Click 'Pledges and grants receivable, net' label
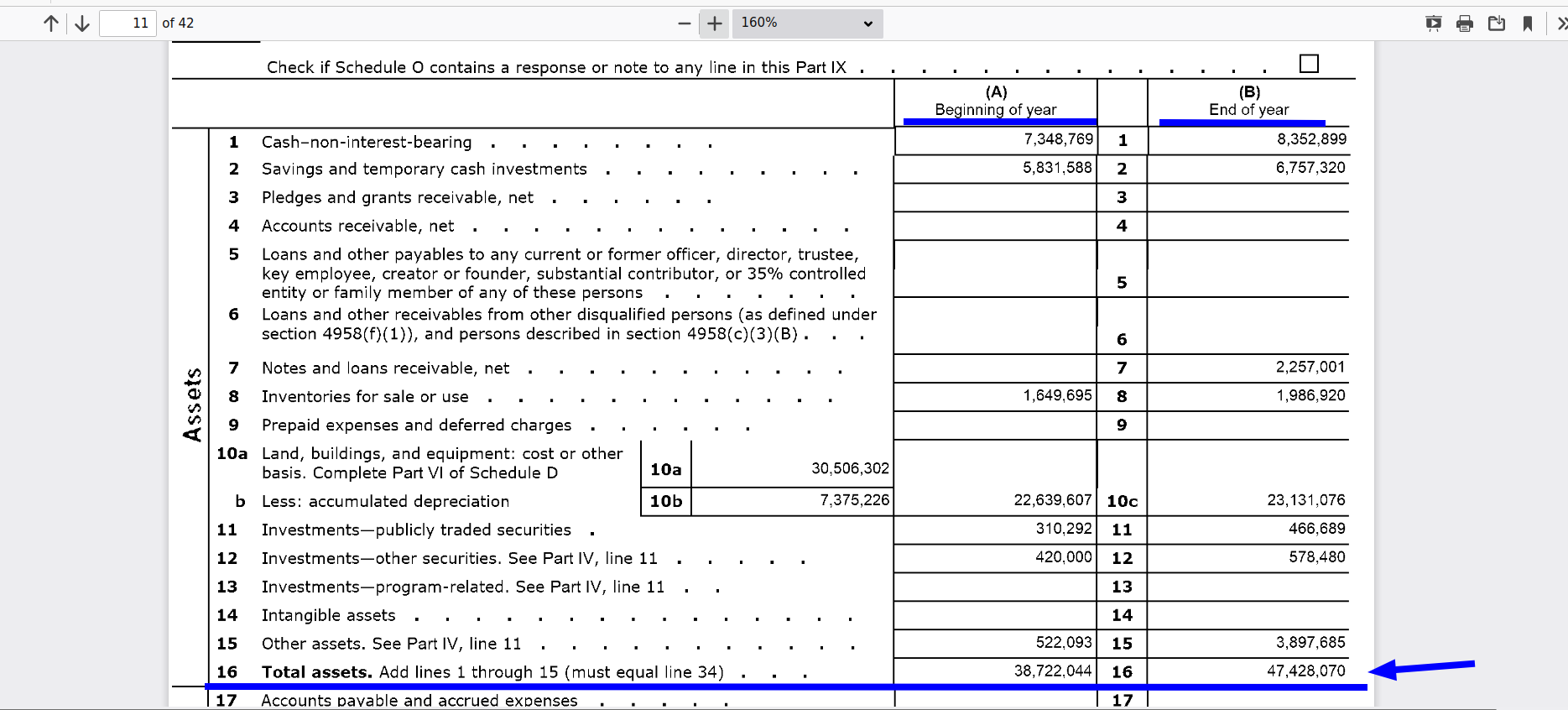 [x=398, y=198]
